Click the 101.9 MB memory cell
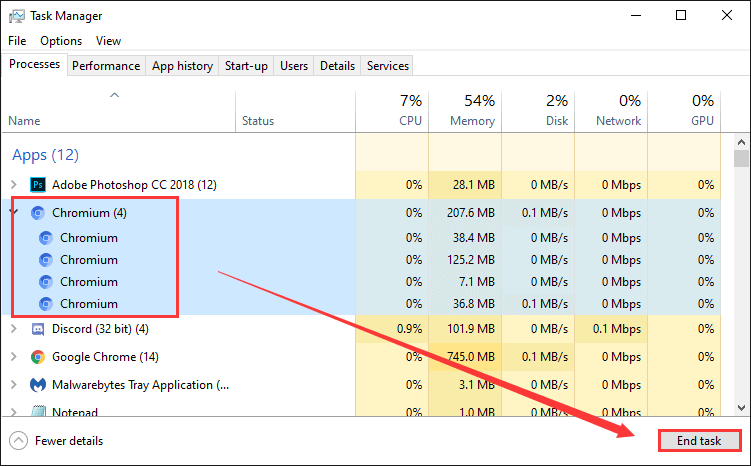The height and width of the screenshot is (466, 751). pyautogui.click(x=465, y=329)
